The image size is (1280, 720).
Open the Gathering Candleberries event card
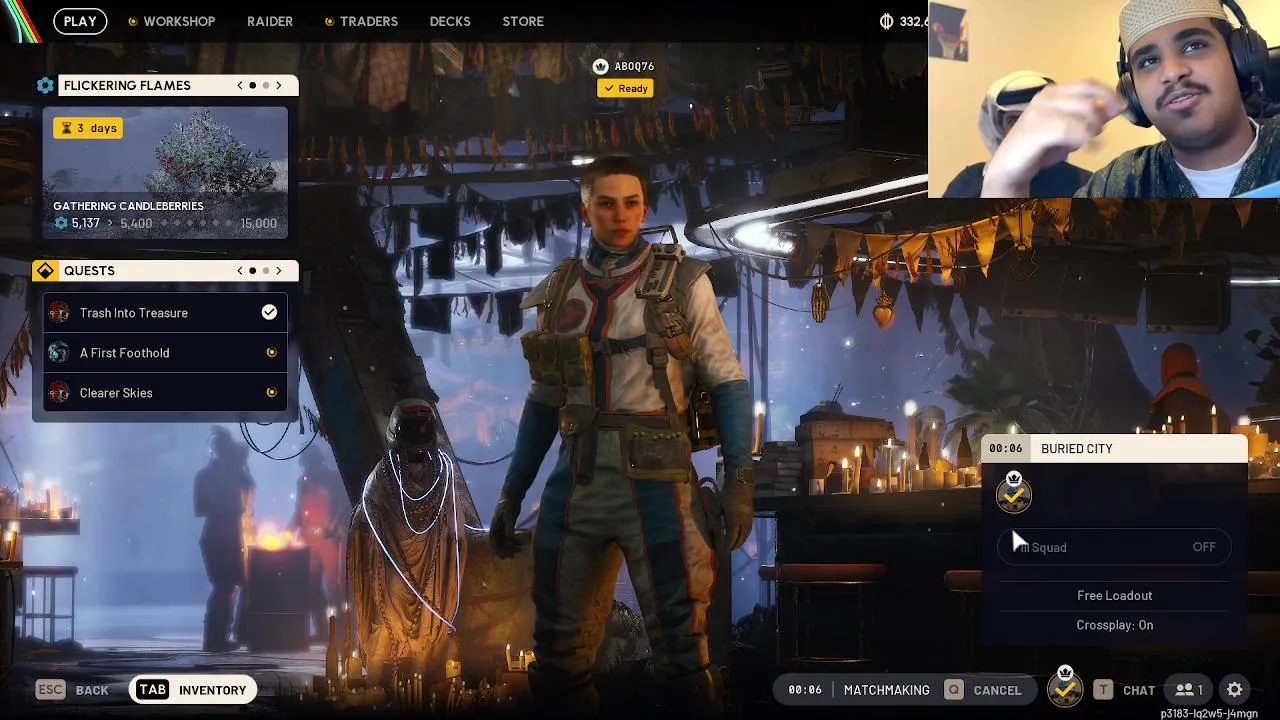(x=165, y=172)
